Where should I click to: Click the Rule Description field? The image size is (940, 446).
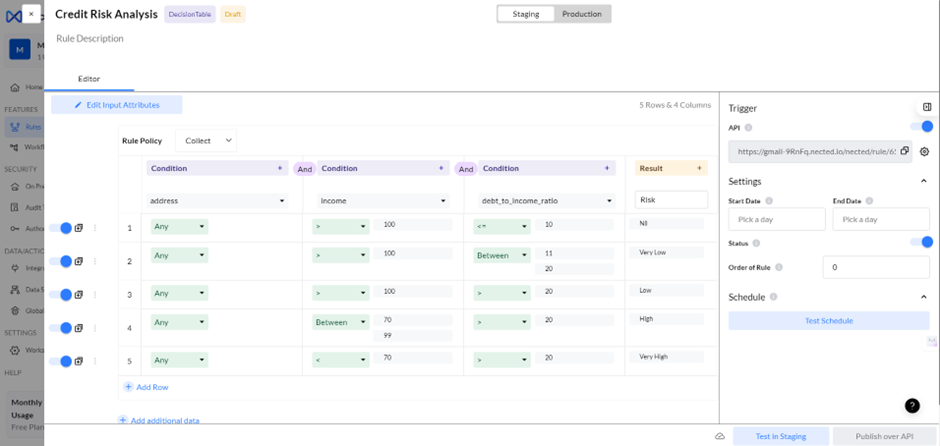pyautogui.click(x=90, y=38)
